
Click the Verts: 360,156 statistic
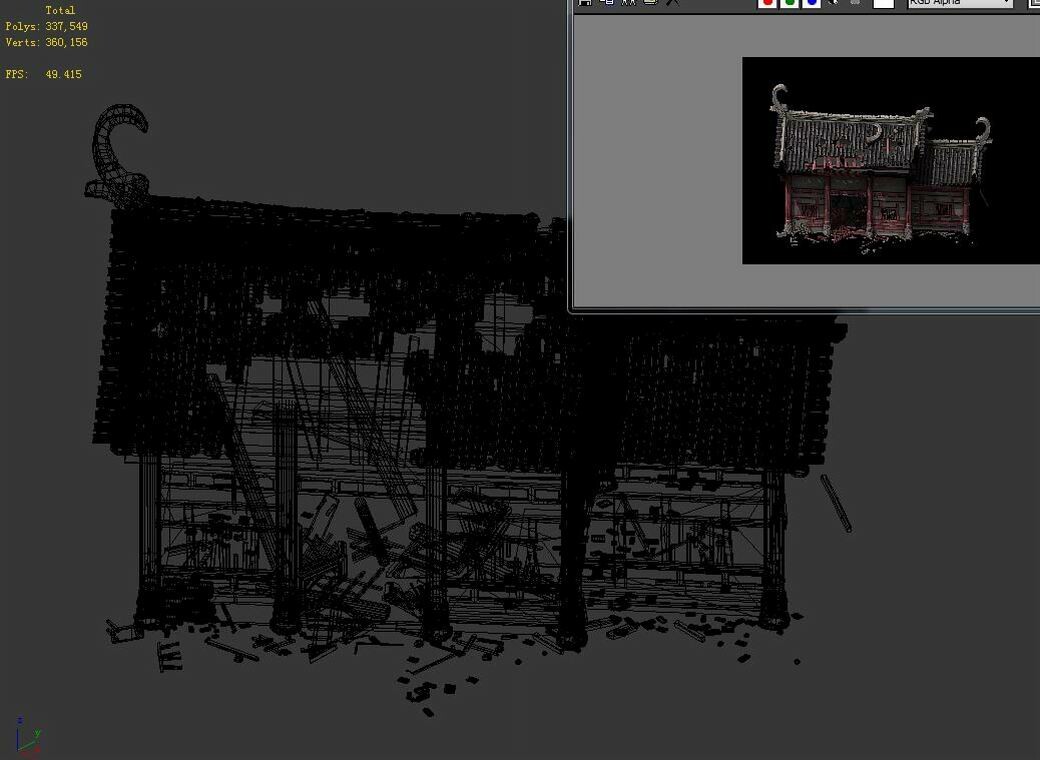[x=46, y=42]
